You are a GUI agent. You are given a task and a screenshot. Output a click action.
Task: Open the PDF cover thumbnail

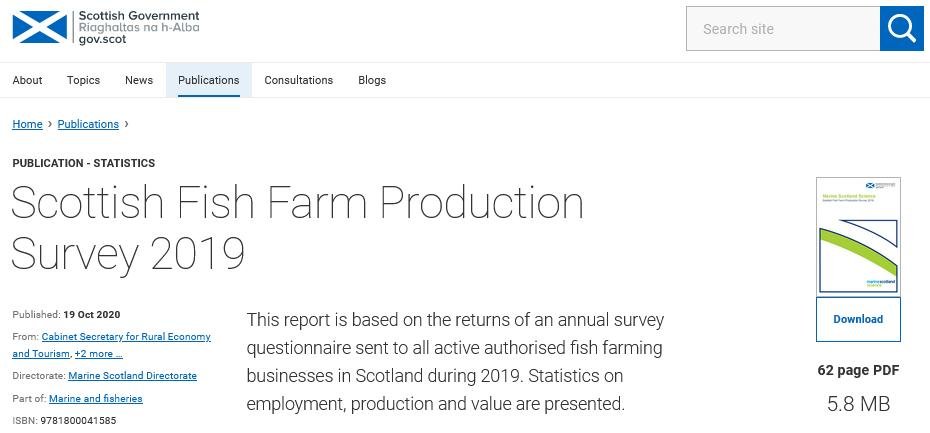coord(858,235)
